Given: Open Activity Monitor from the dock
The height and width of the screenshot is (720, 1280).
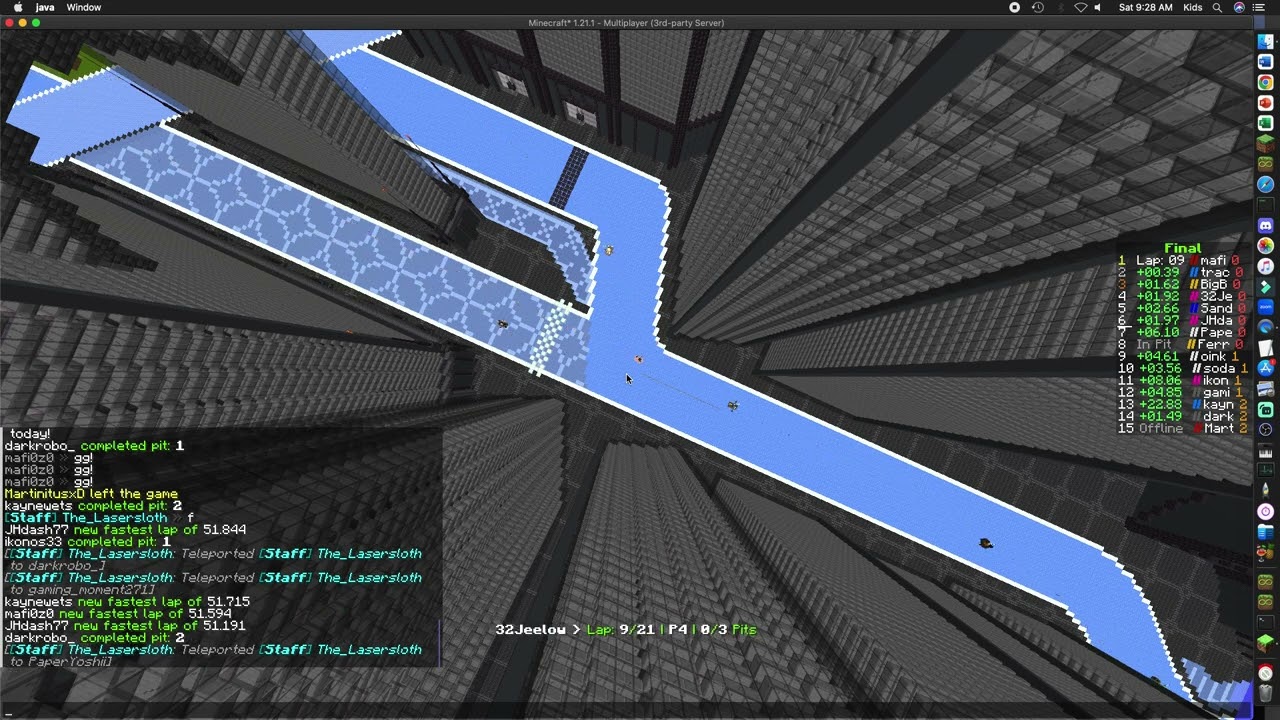Looking at the screenshot, I should tap(1265, 470).
